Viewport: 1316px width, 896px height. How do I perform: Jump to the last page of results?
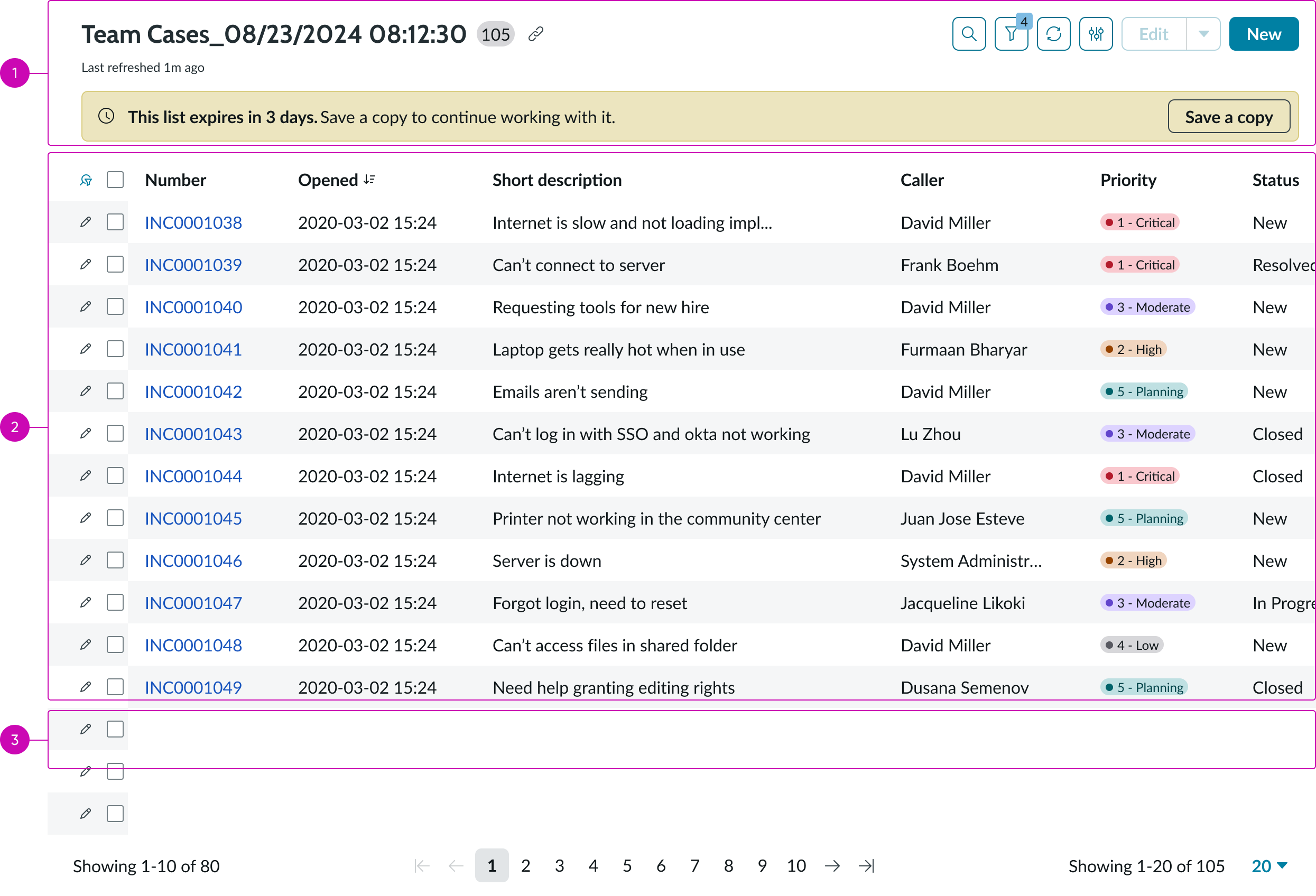point(867,865)
